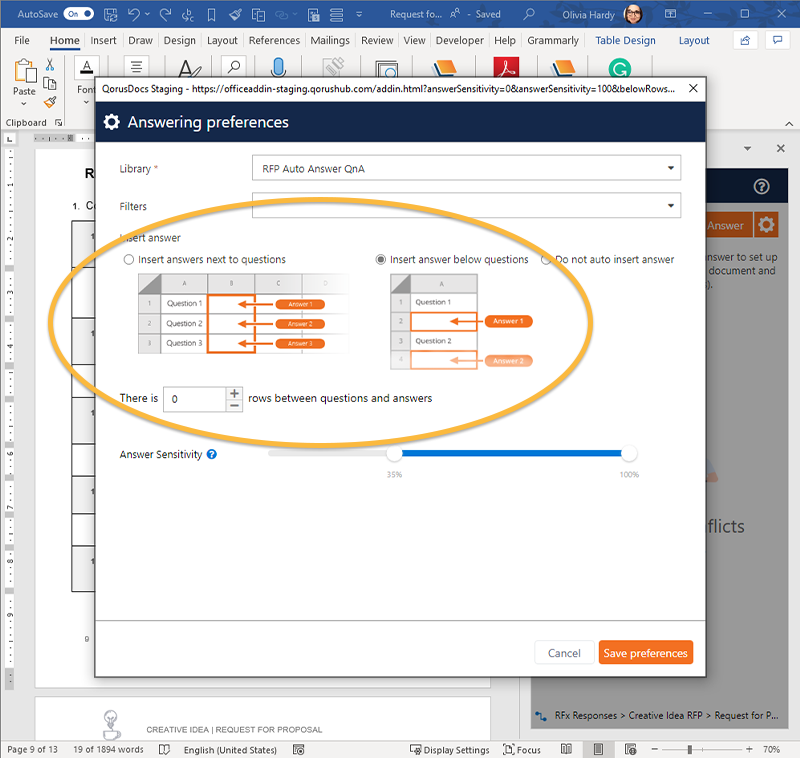Screen dimensions: 800x764
Task: Click the Answer Sensitivity help icon
Action: [212, 455]
